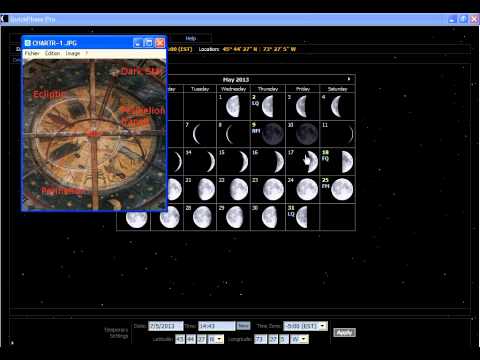480x360 pixels.
Task: Click the Now button
Action: point(243,326)
